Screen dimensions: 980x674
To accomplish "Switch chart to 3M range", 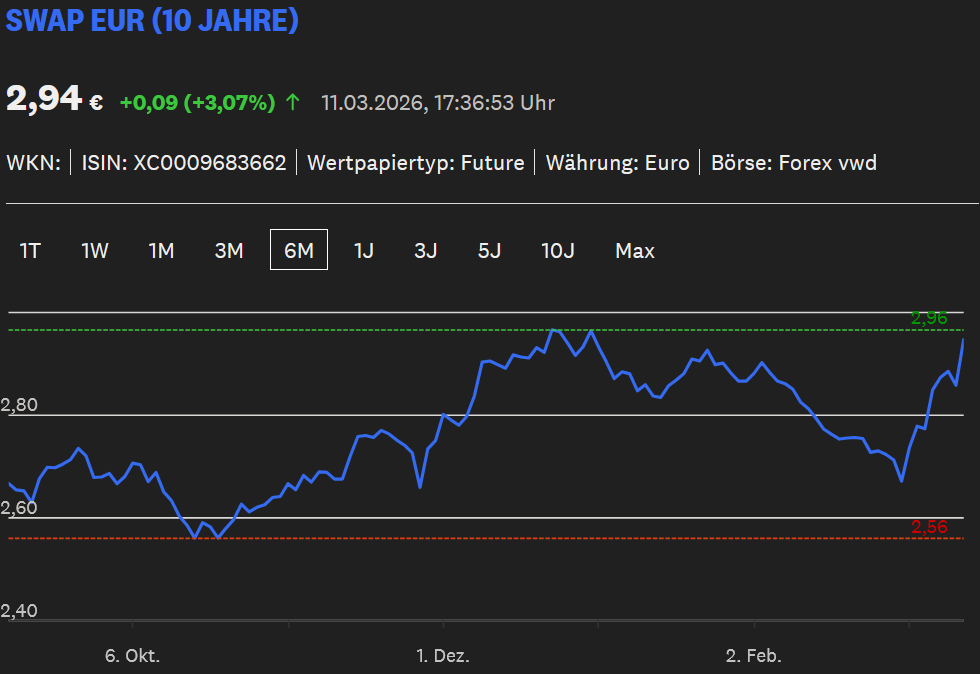I will [229, 250].
